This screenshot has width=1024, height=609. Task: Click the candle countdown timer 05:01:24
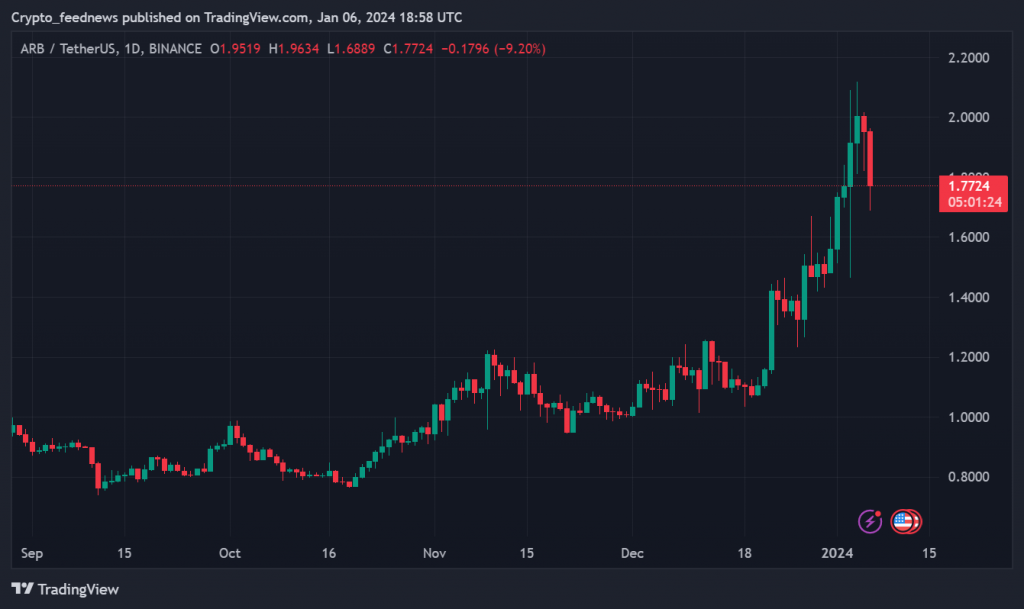[x=969, y=202]
